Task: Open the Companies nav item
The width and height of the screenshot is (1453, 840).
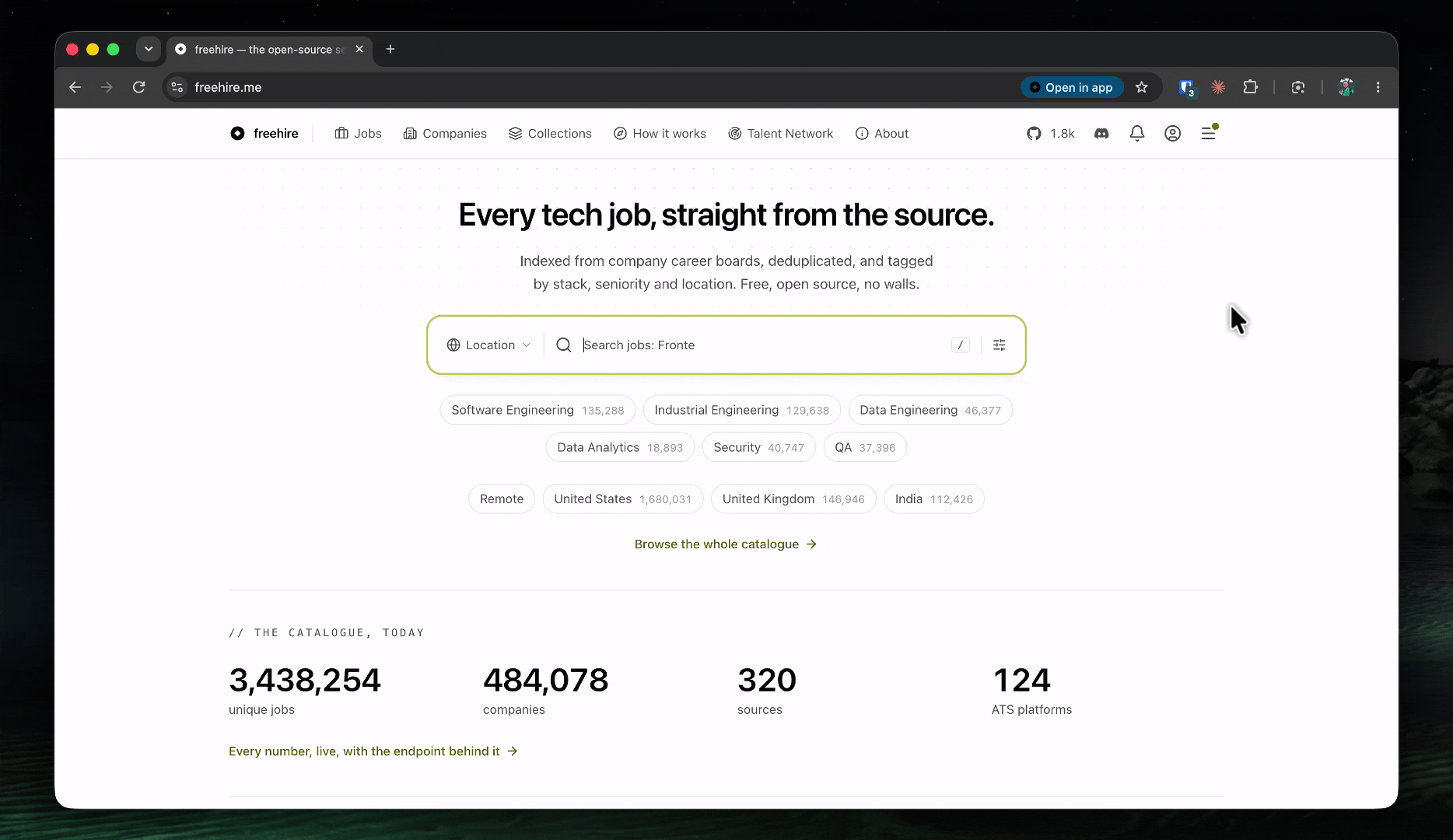Action: pos(445,134)
